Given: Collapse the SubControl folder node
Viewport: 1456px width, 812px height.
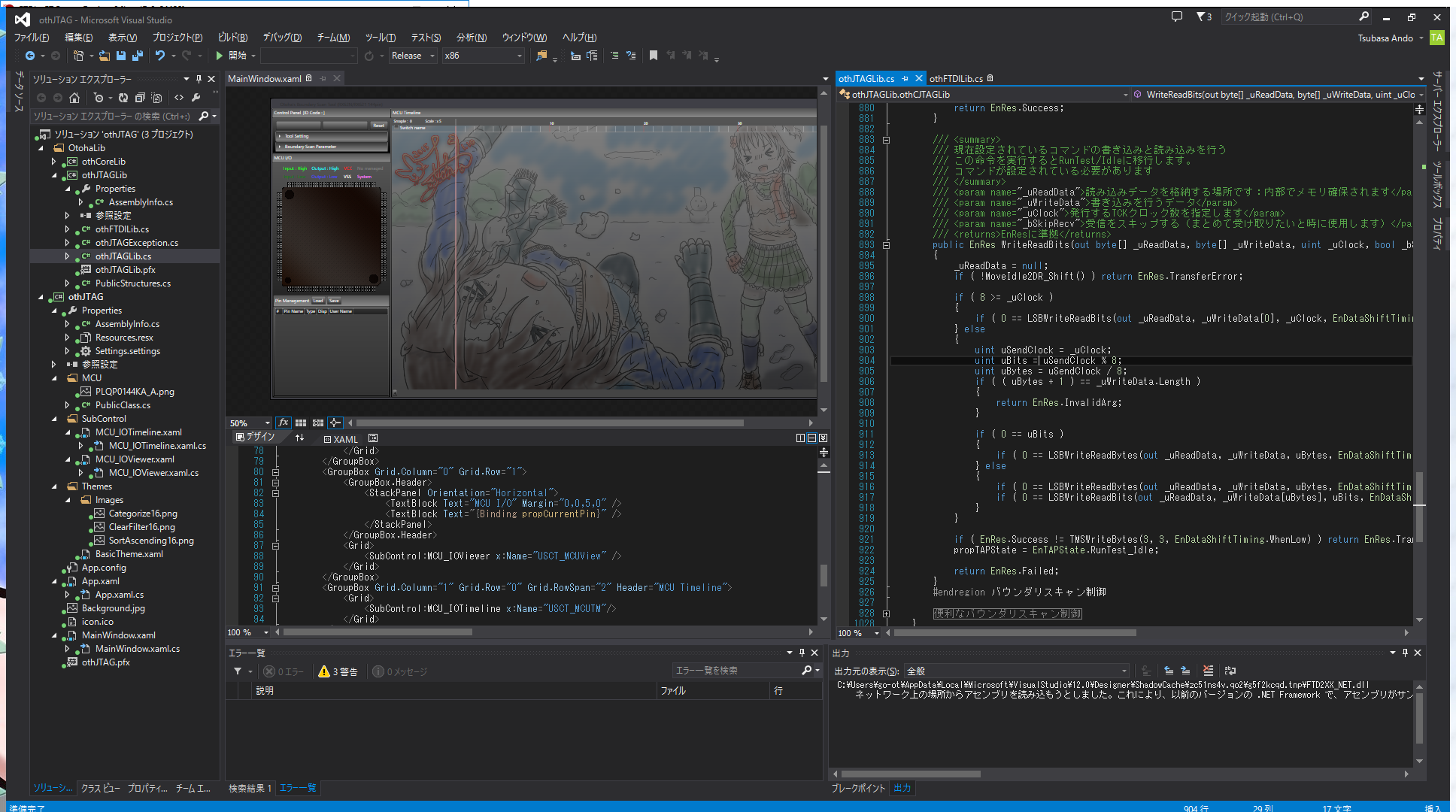Looking at the screenshot, I should 54,419.
